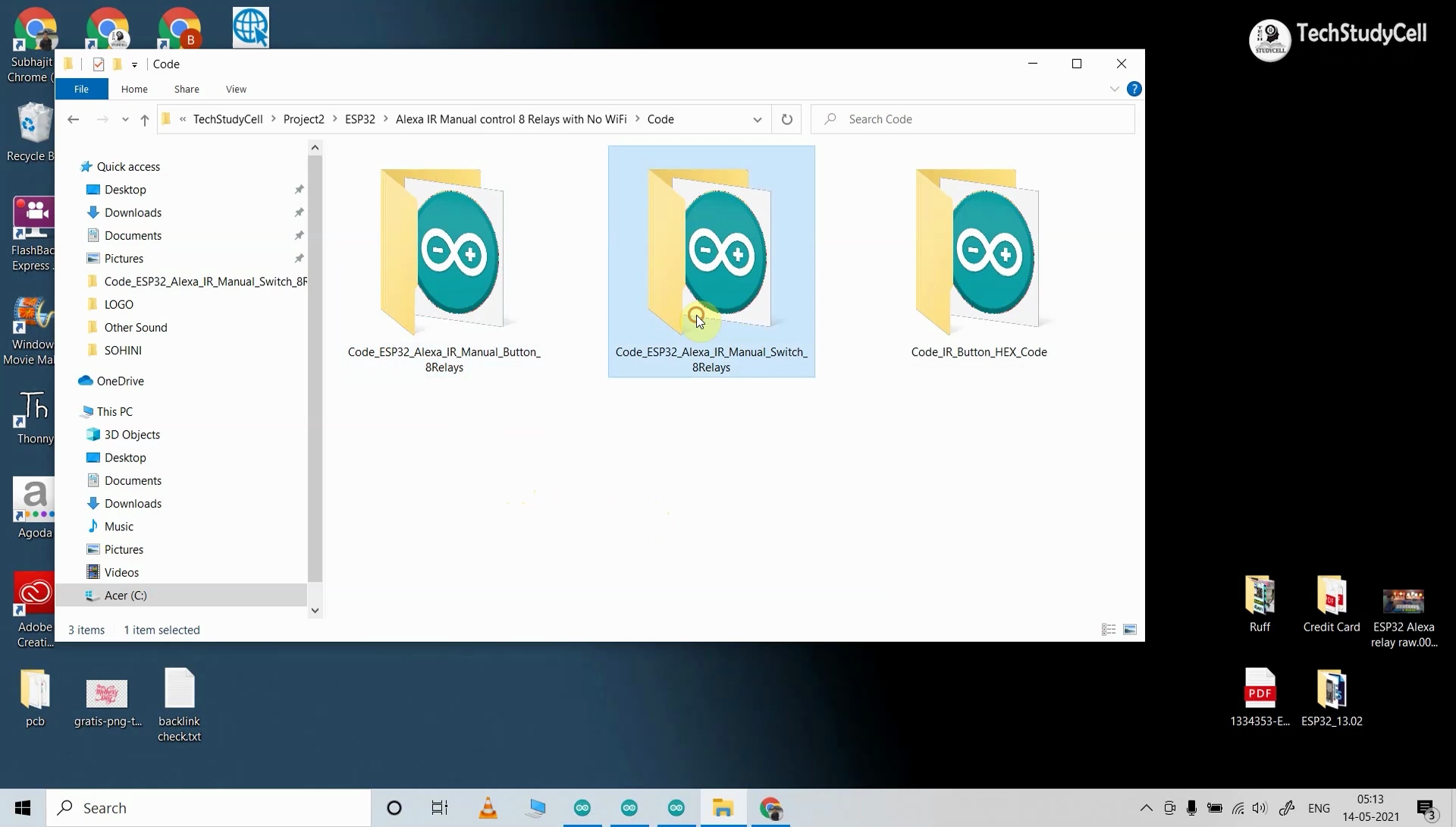
Task: Go up one folder level
Action: coord(144,119)
